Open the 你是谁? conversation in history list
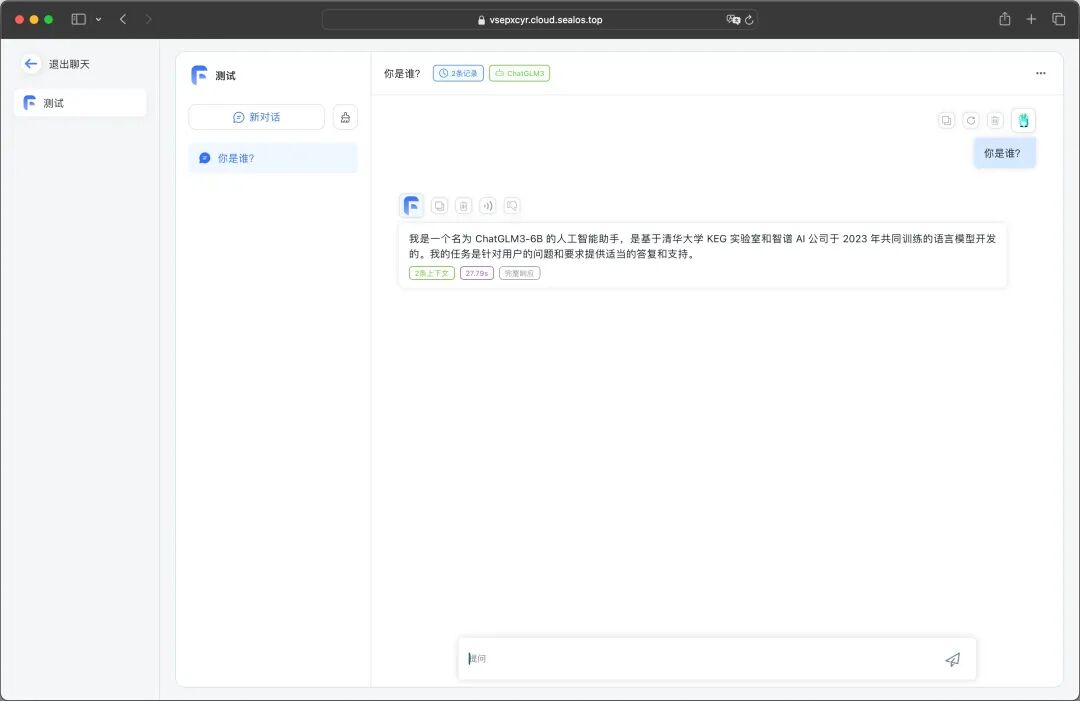The image size is (1080, 701). click(x=273, y=158)
